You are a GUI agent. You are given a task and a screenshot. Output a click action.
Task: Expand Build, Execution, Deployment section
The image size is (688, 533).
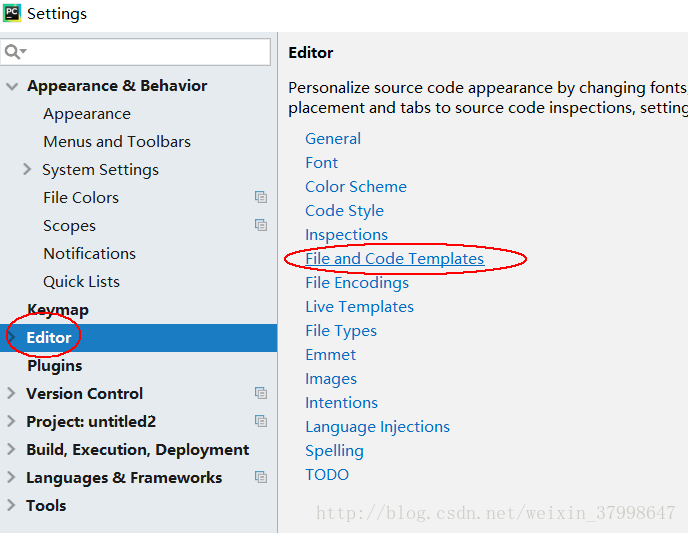click(x=12, y=450)
